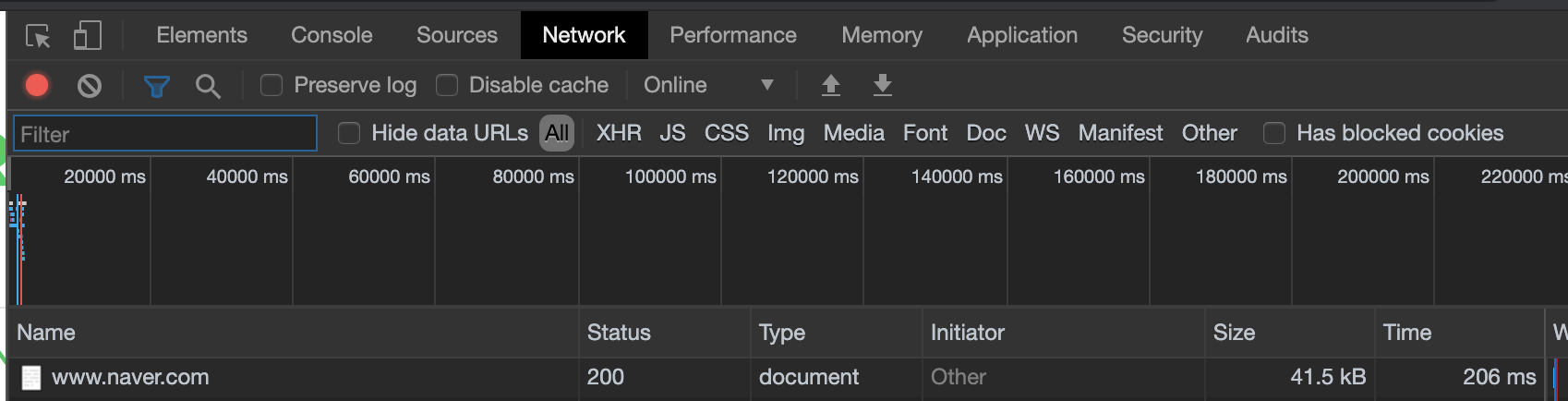Export HAR file with download arrow

point(883,86)
